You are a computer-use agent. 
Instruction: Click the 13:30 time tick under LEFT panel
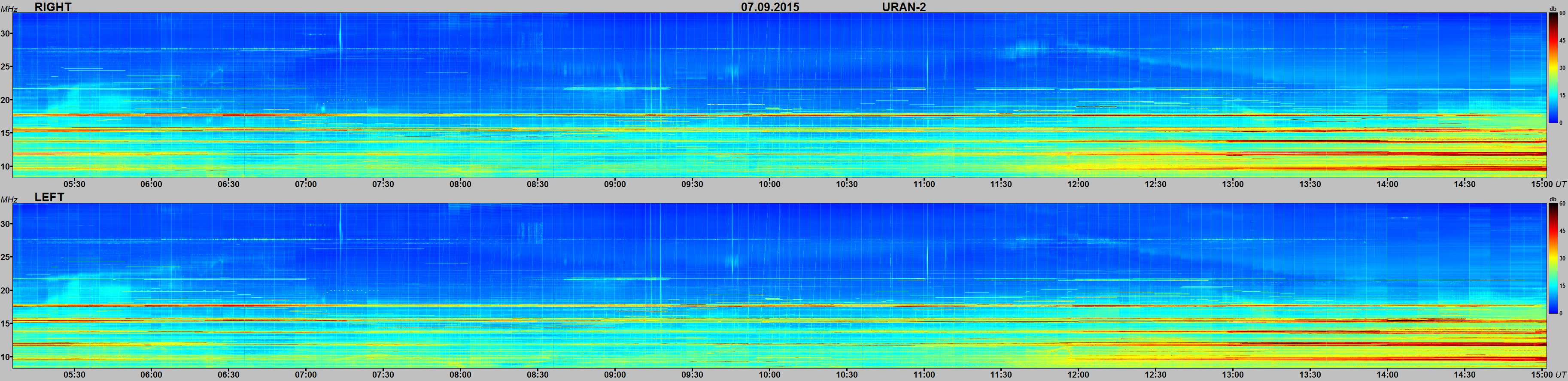pyautogui.click(x=1310, y=375)
